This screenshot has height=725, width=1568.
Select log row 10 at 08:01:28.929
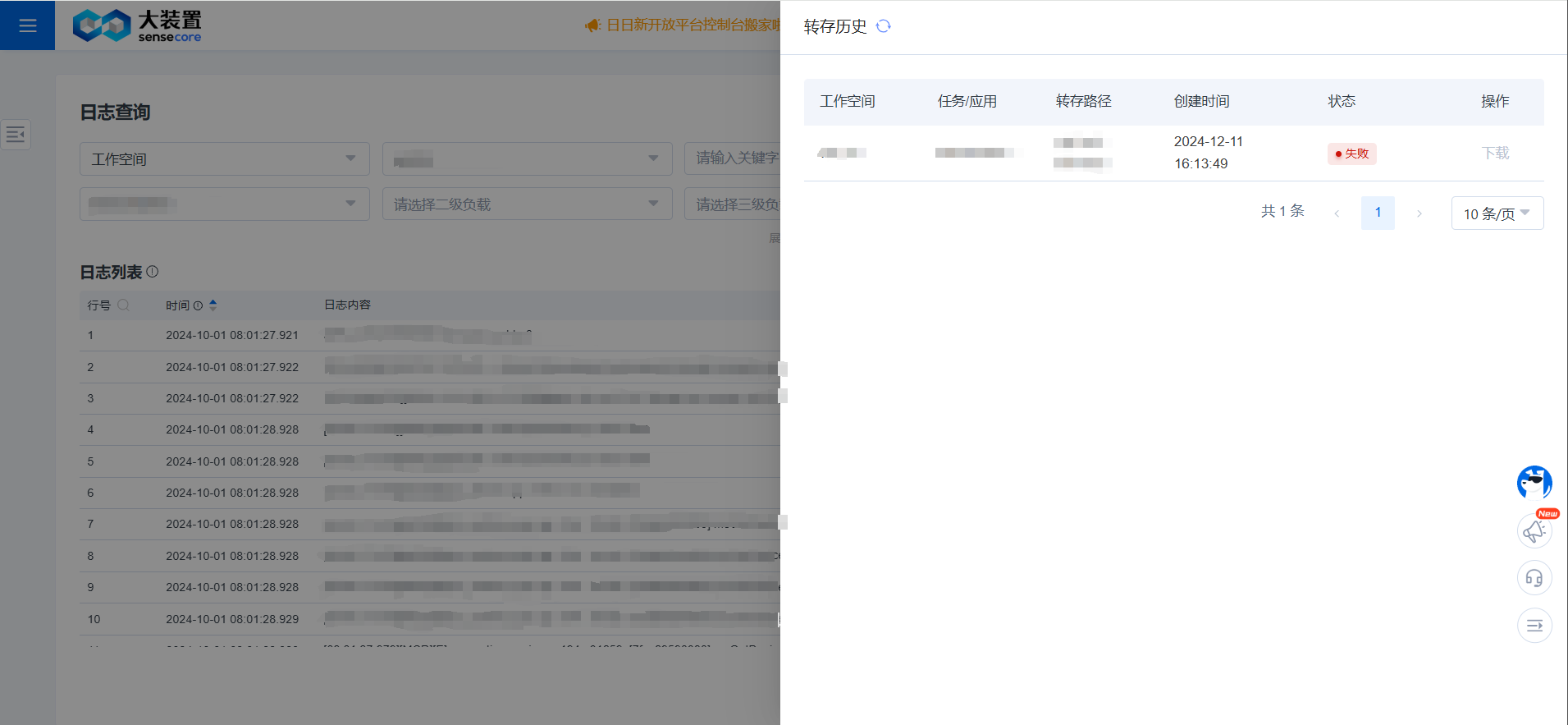[430, 619]
